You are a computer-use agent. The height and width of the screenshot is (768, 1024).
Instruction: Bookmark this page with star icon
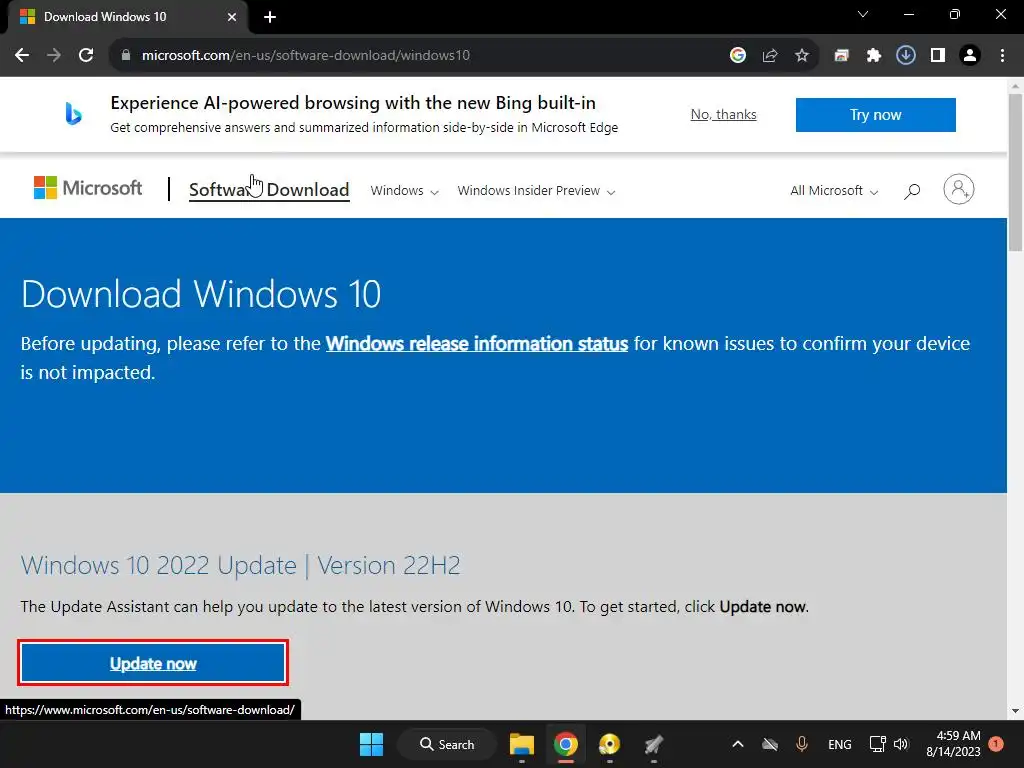coord(802,56)
